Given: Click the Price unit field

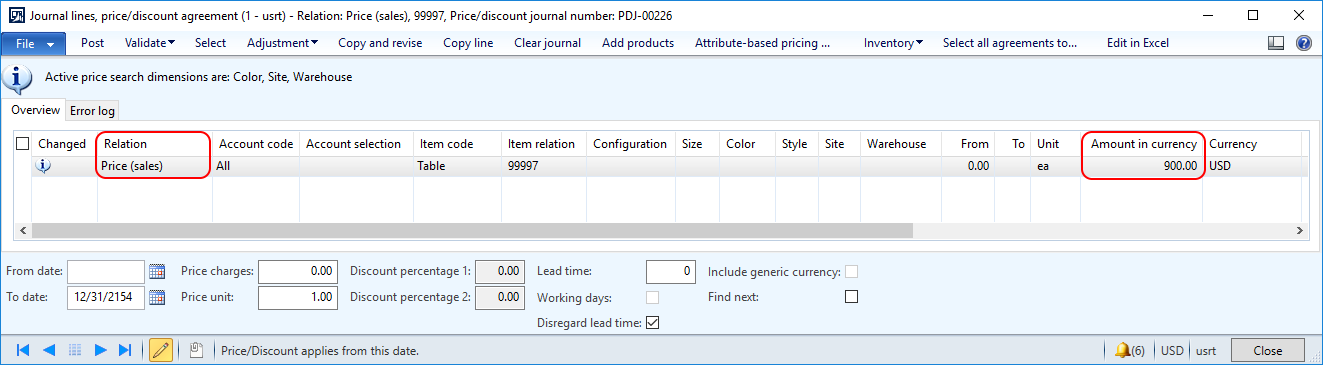Looking at the screenshot, I should (298, 297).
